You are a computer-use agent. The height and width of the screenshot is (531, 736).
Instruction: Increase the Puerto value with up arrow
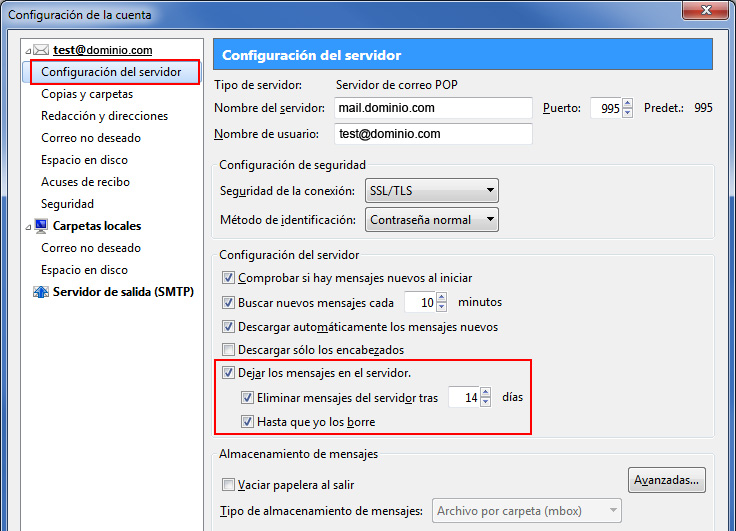628,103
